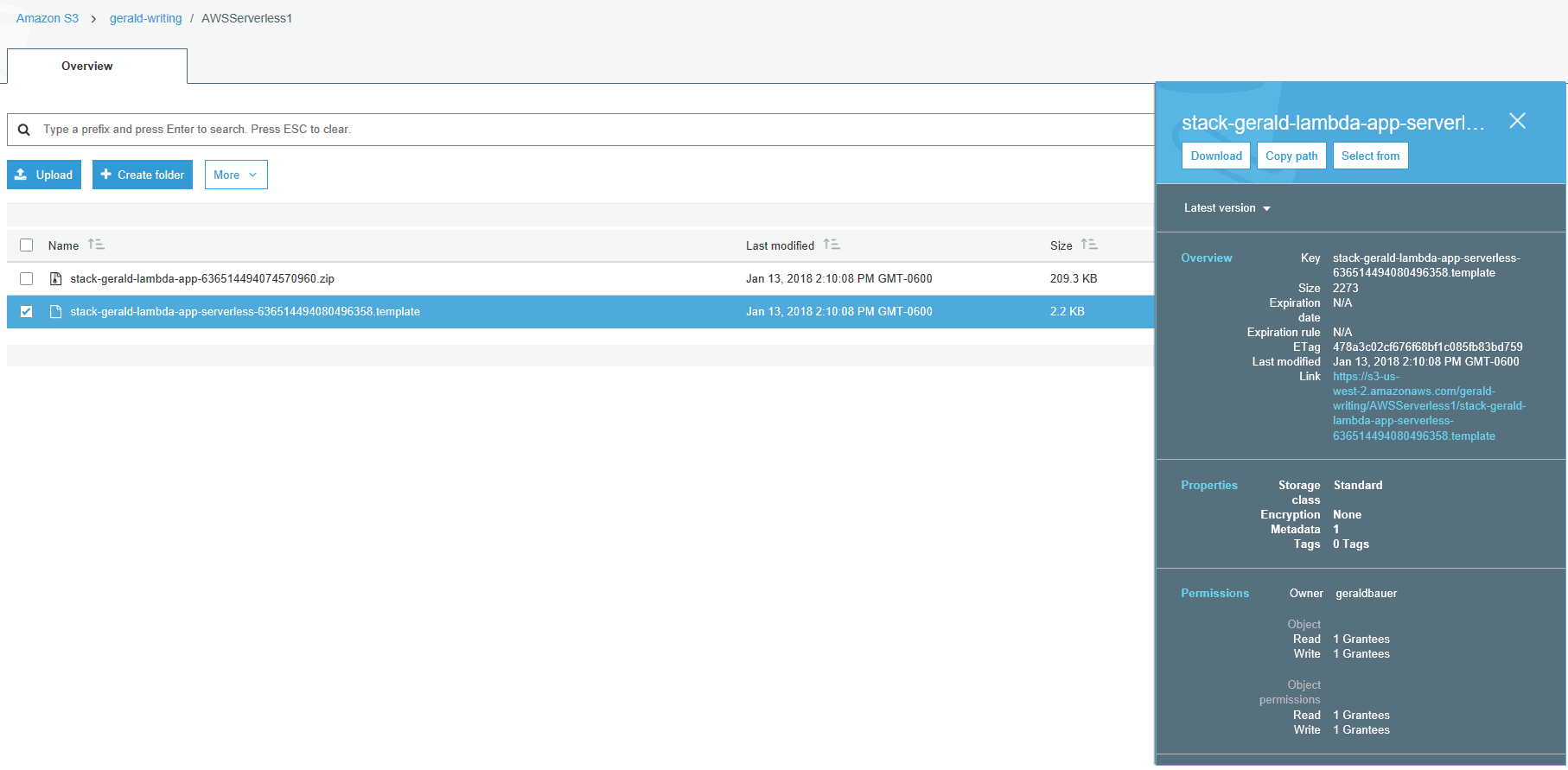Sort by Last modified using sort icon

[832, 245]
